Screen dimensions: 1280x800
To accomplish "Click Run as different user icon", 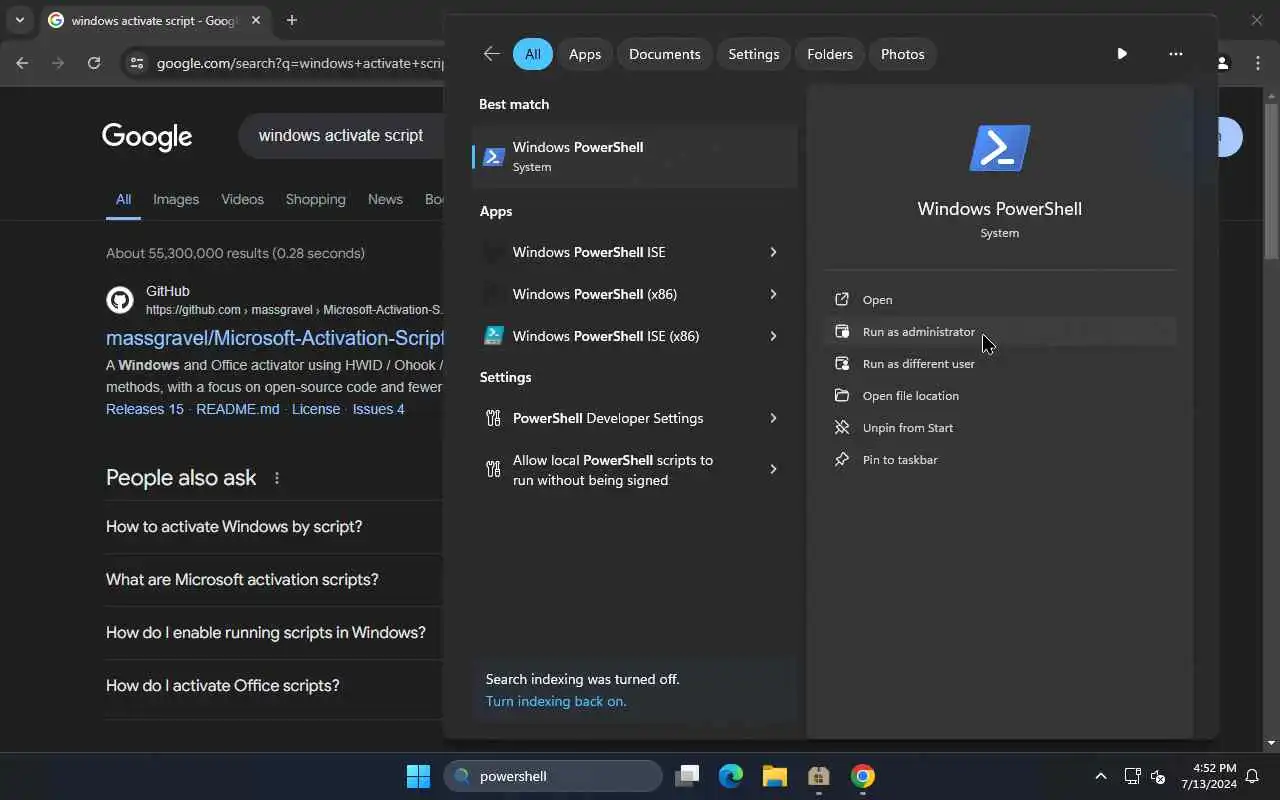I will click(842, 364).
